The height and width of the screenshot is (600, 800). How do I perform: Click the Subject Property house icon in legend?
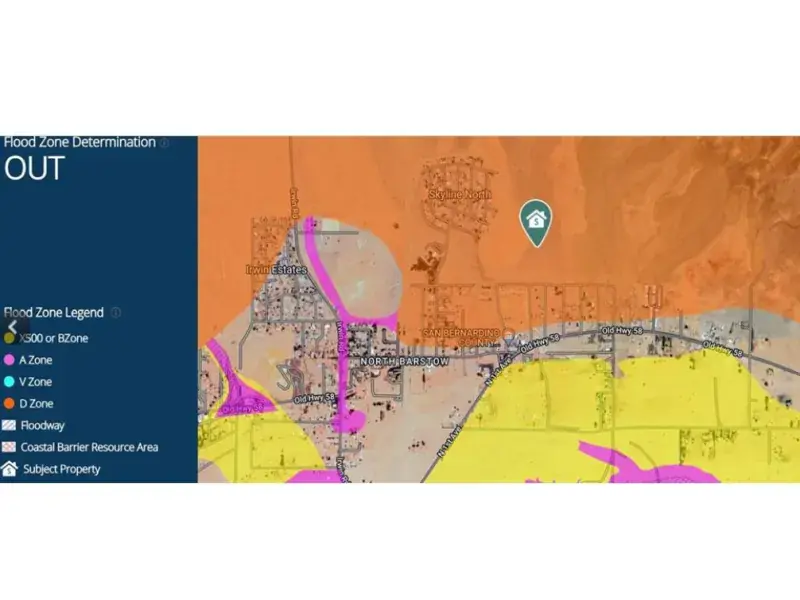[10, 469]
